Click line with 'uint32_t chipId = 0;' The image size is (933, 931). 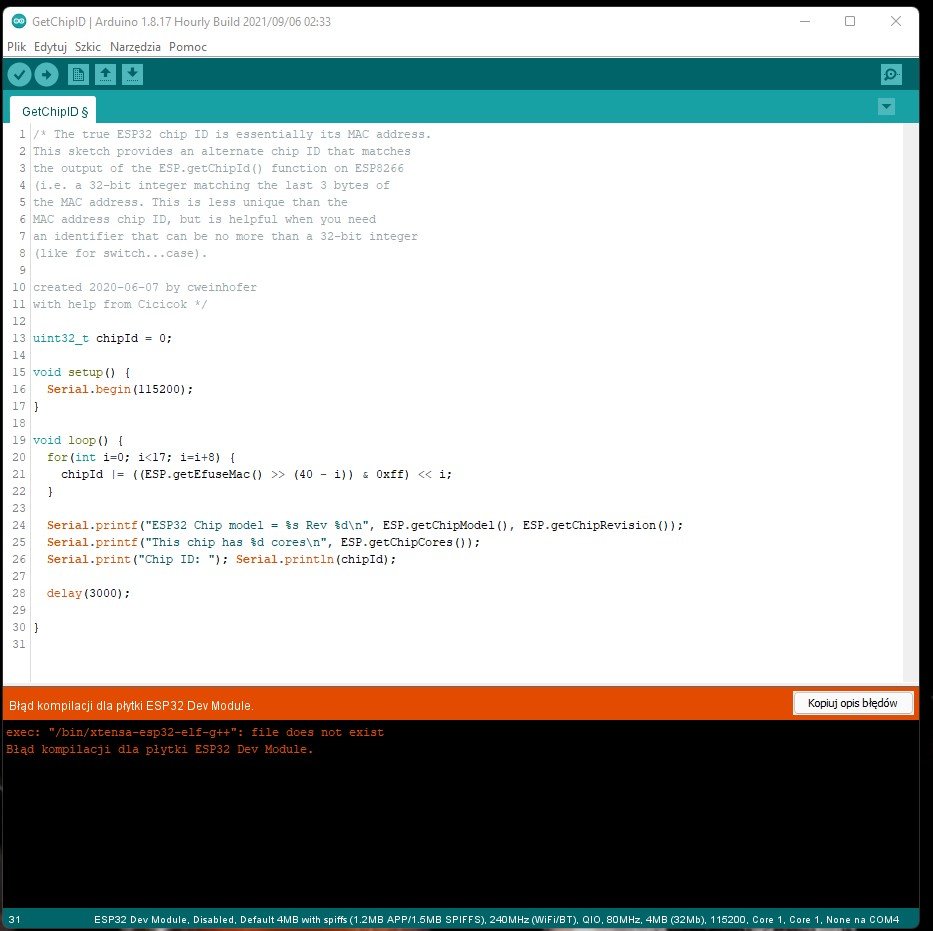(x=102, y=338)
